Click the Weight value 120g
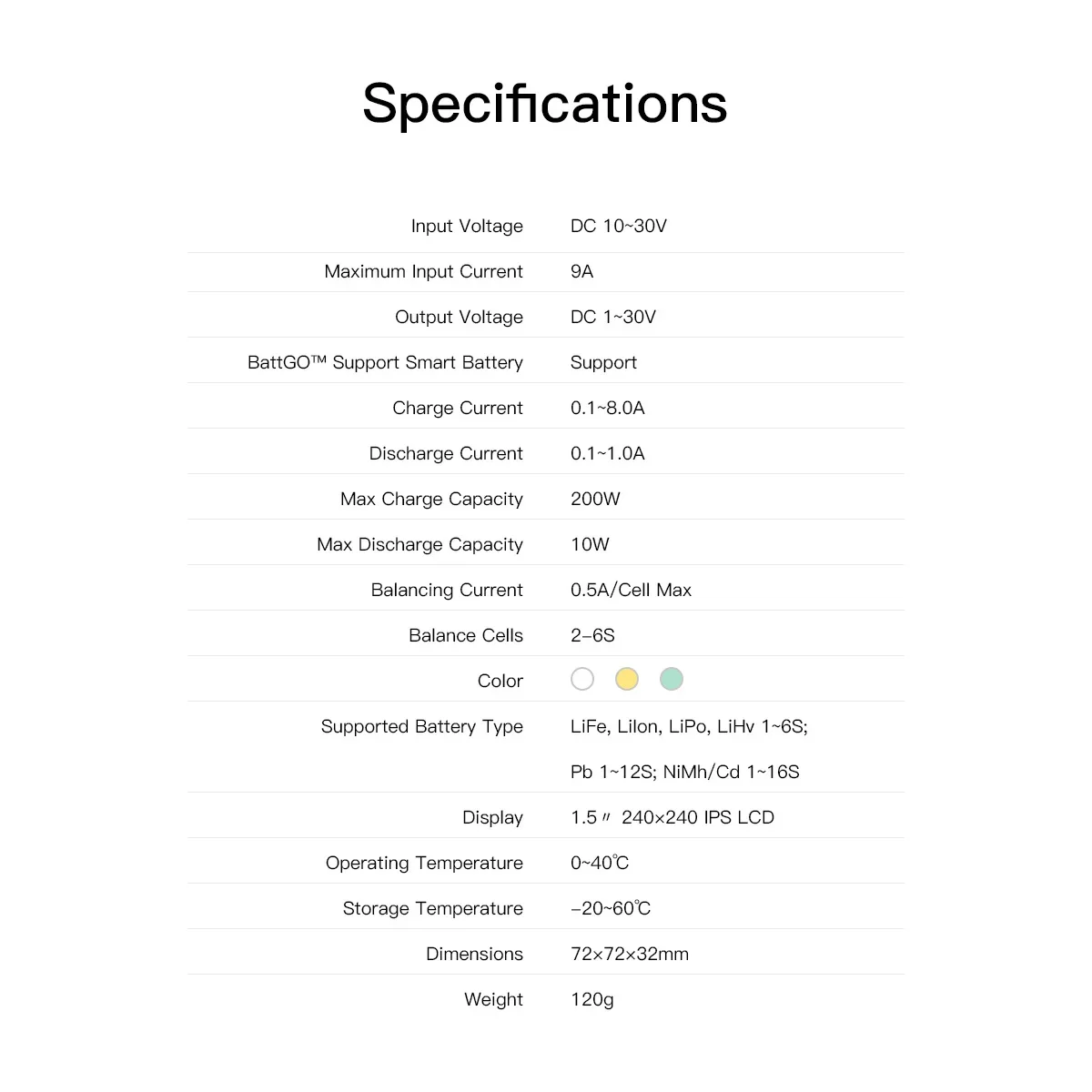This screenshot has height=1092, width=1092. (592, 999)
